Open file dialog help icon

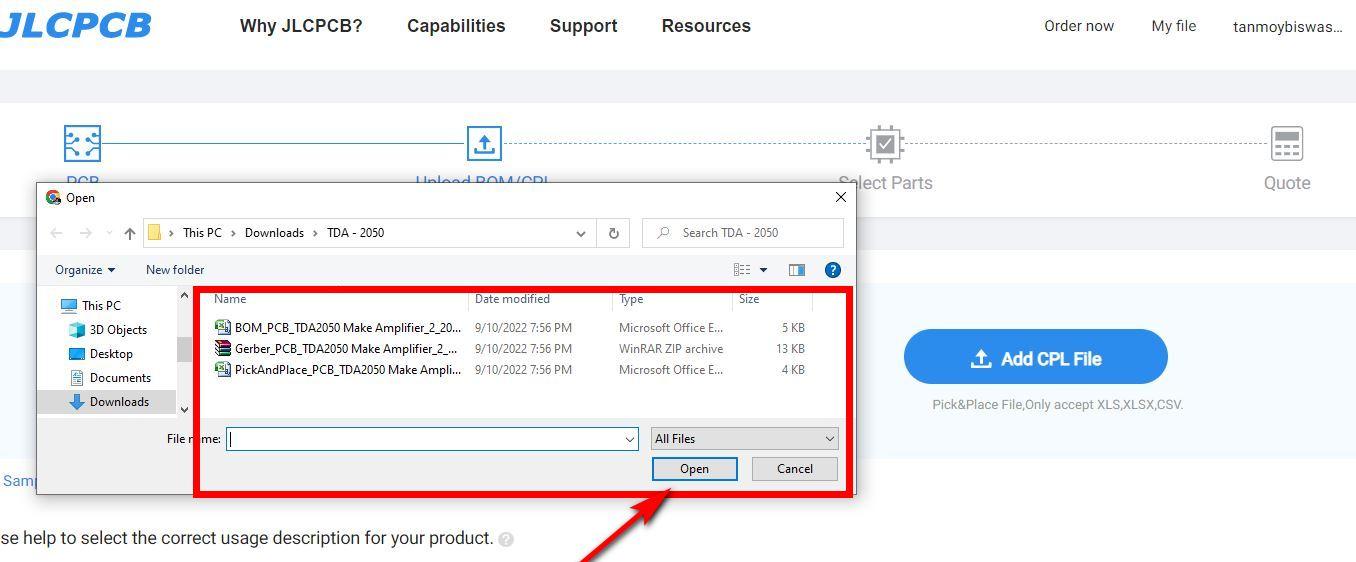(833, 270)
